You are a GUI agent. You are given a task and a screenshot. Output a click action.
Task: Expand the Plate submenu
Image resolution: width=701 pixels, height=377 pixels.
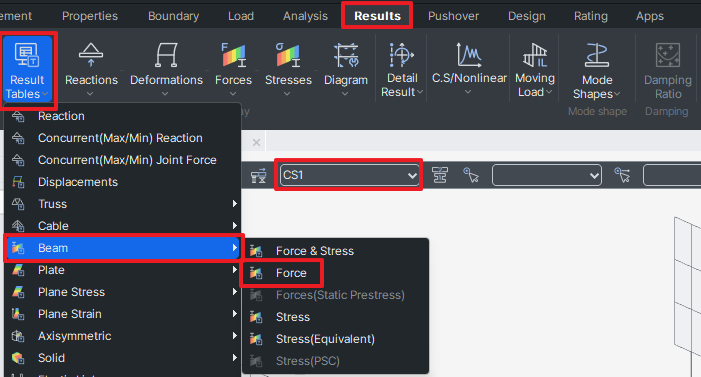123,270
